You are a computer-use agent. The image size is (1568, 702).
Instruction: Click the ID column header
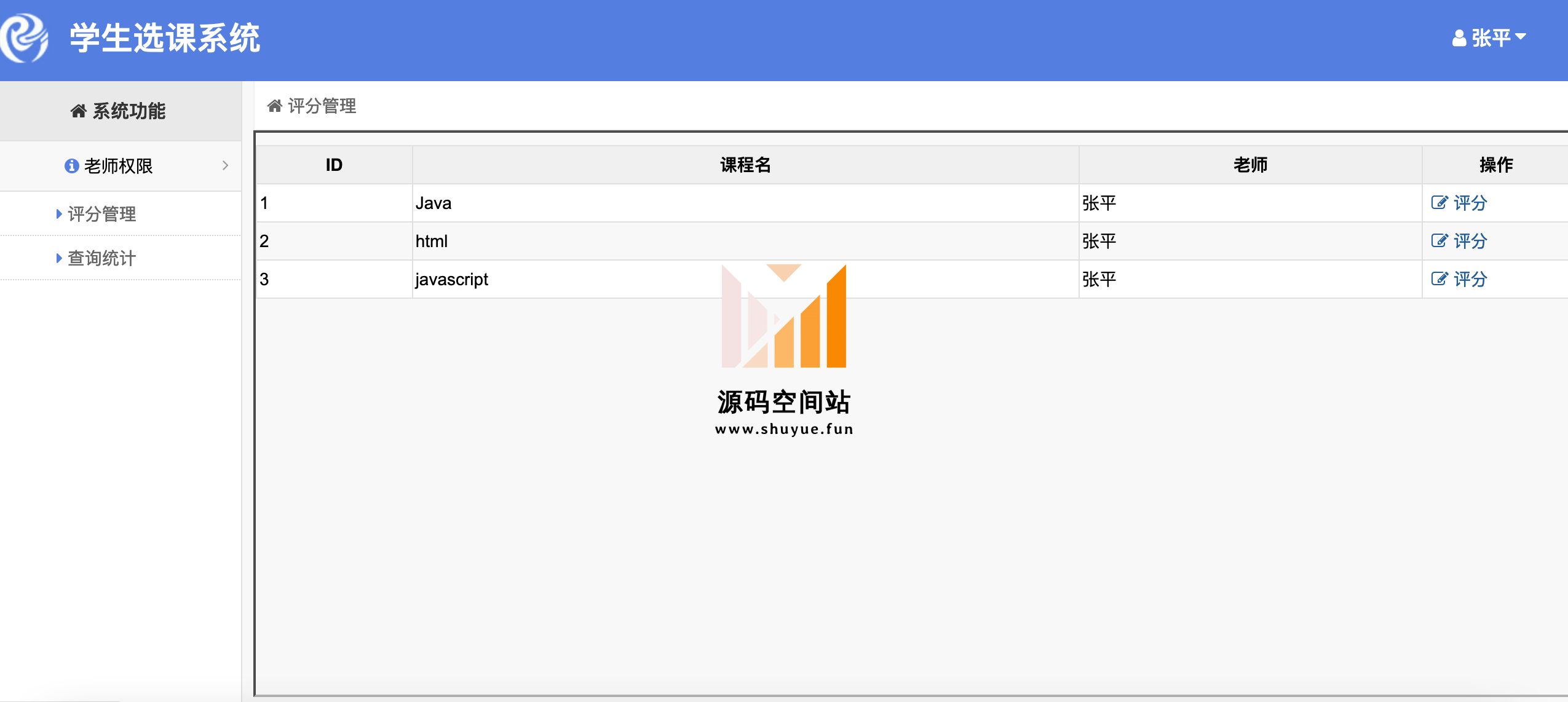[334, 165]
